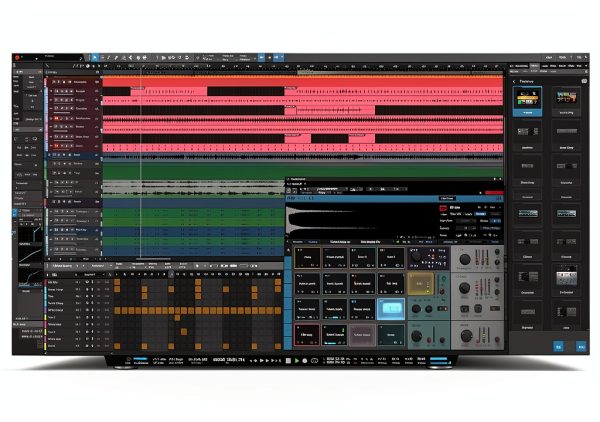The width and height of the screenshot is (600, 422).
Task: Click the red Studio One logo icon
Action: tap(17, 57)
